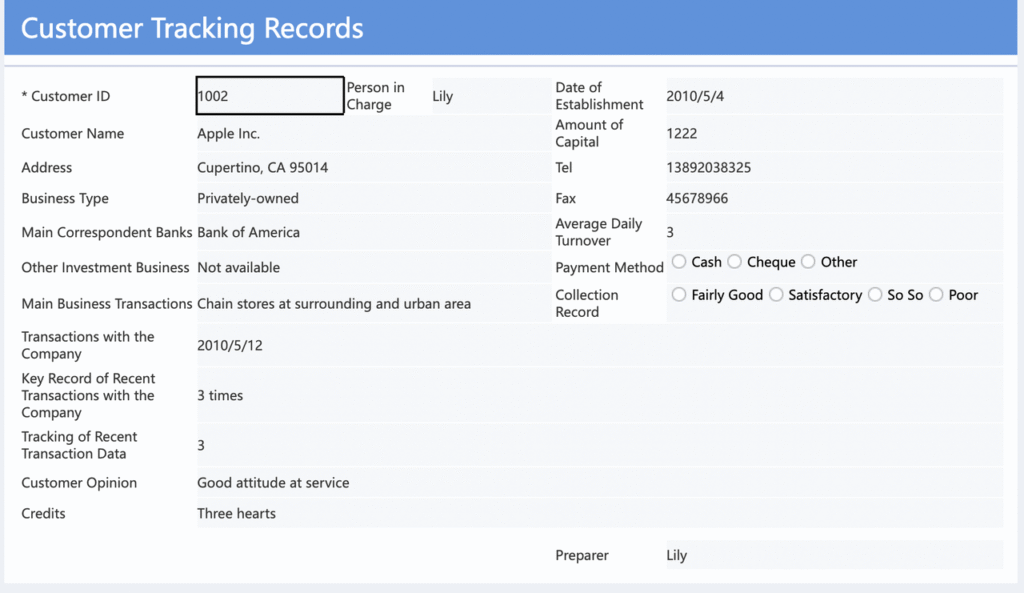Select Poor collection record option
The width and height of the screenshot is (1024, 593).
[936, 295]
